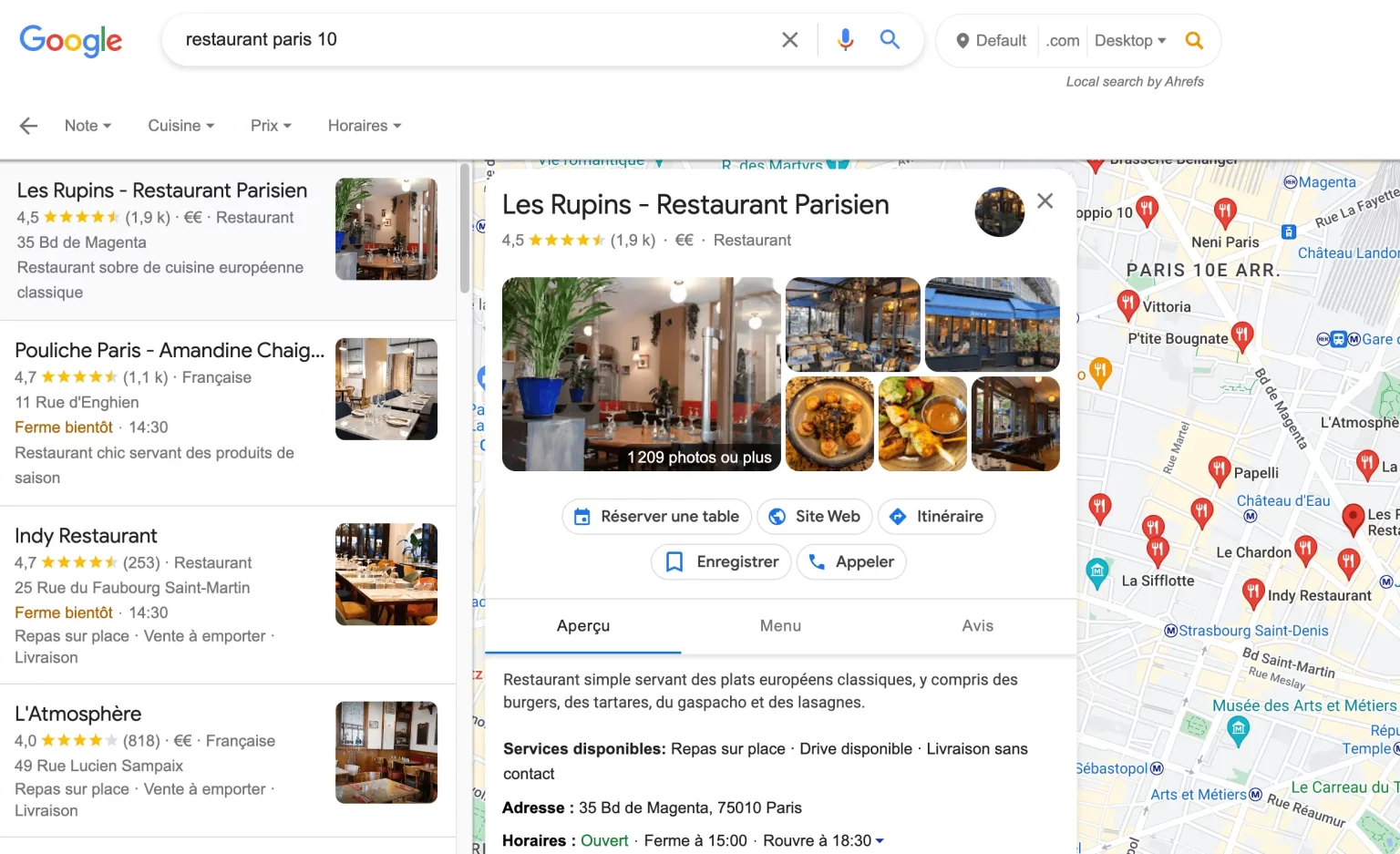Click the results list scrollbar
The width and height of the screenshot is (1400, 854).
(x=465, y=228)
